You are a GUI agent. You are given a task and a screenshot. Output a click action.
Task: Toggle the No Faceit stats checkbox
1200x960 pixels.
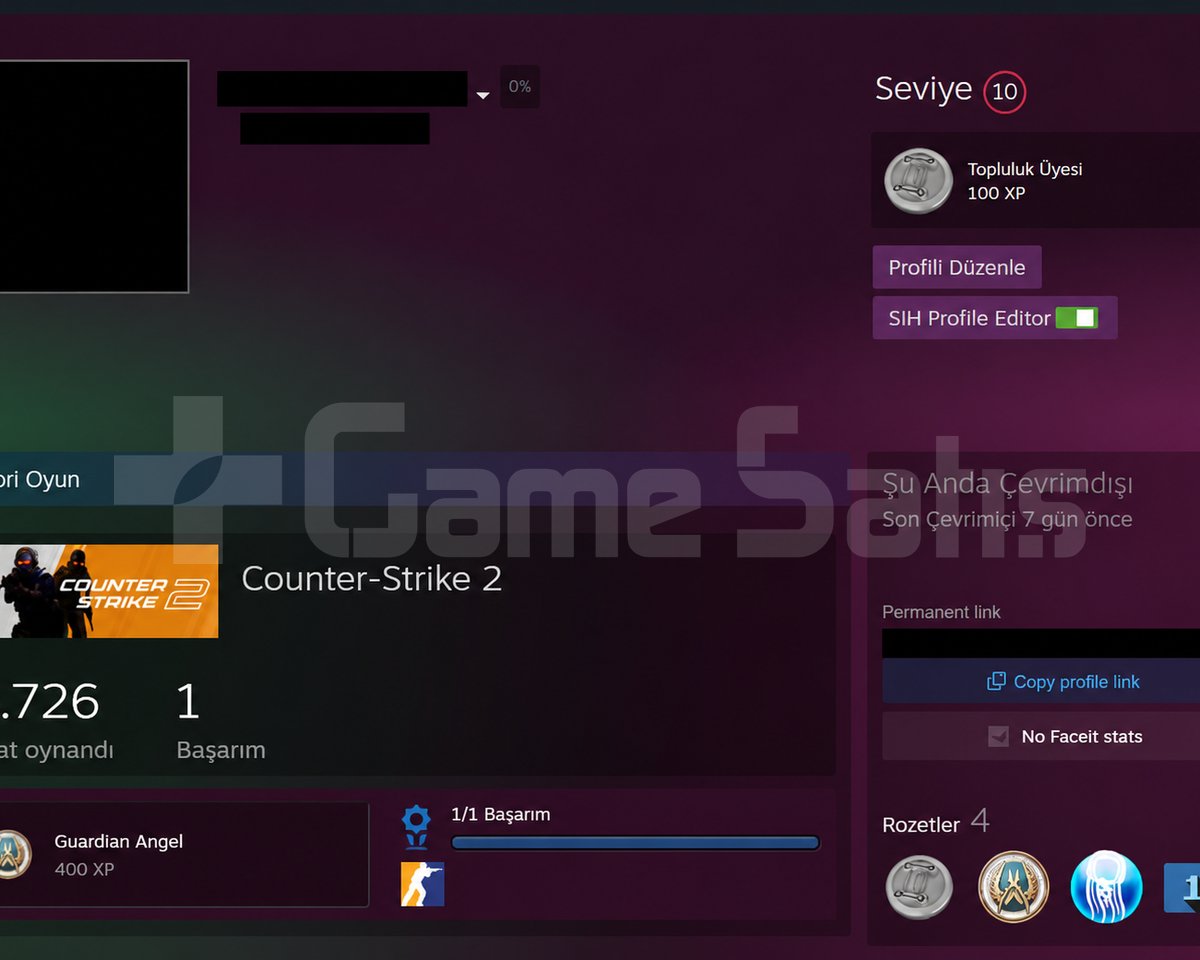(x=998, y=737)
